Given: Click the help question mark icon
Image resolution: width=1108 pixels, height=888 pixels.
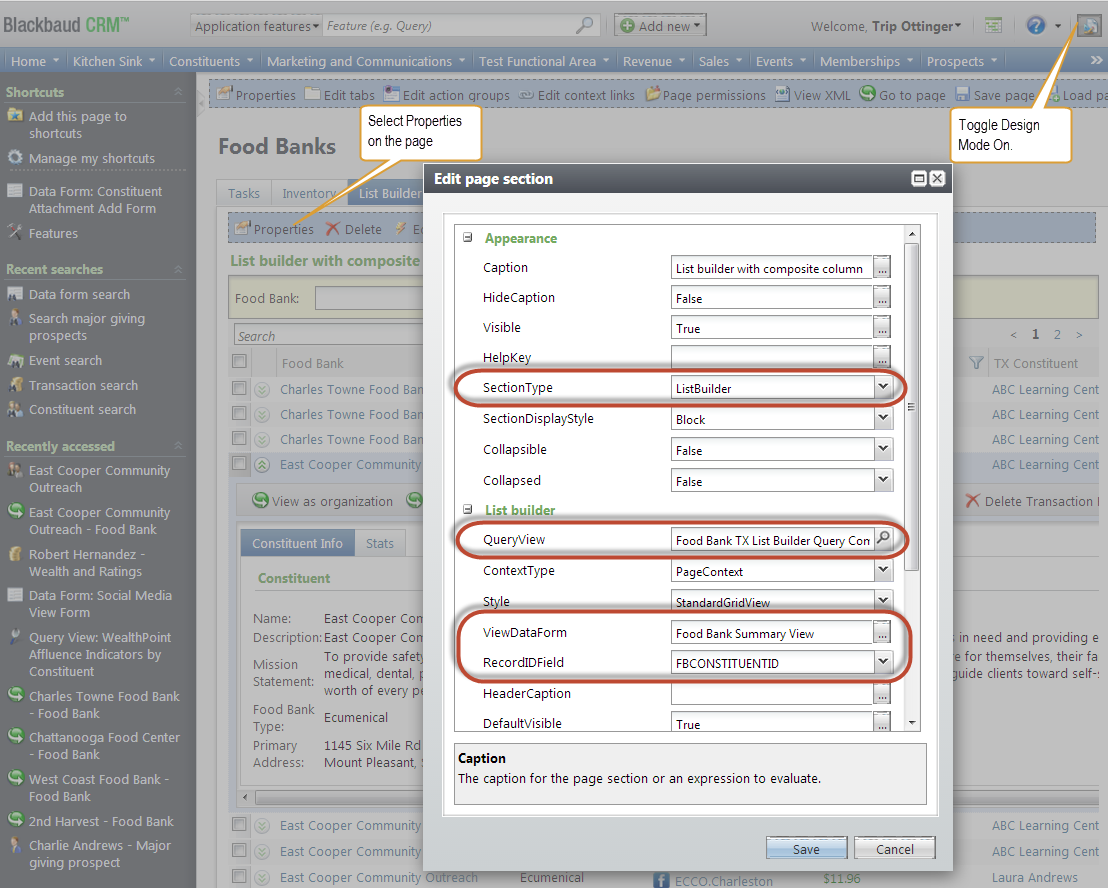Looking at the screenshot, I should click(1035, 26).
